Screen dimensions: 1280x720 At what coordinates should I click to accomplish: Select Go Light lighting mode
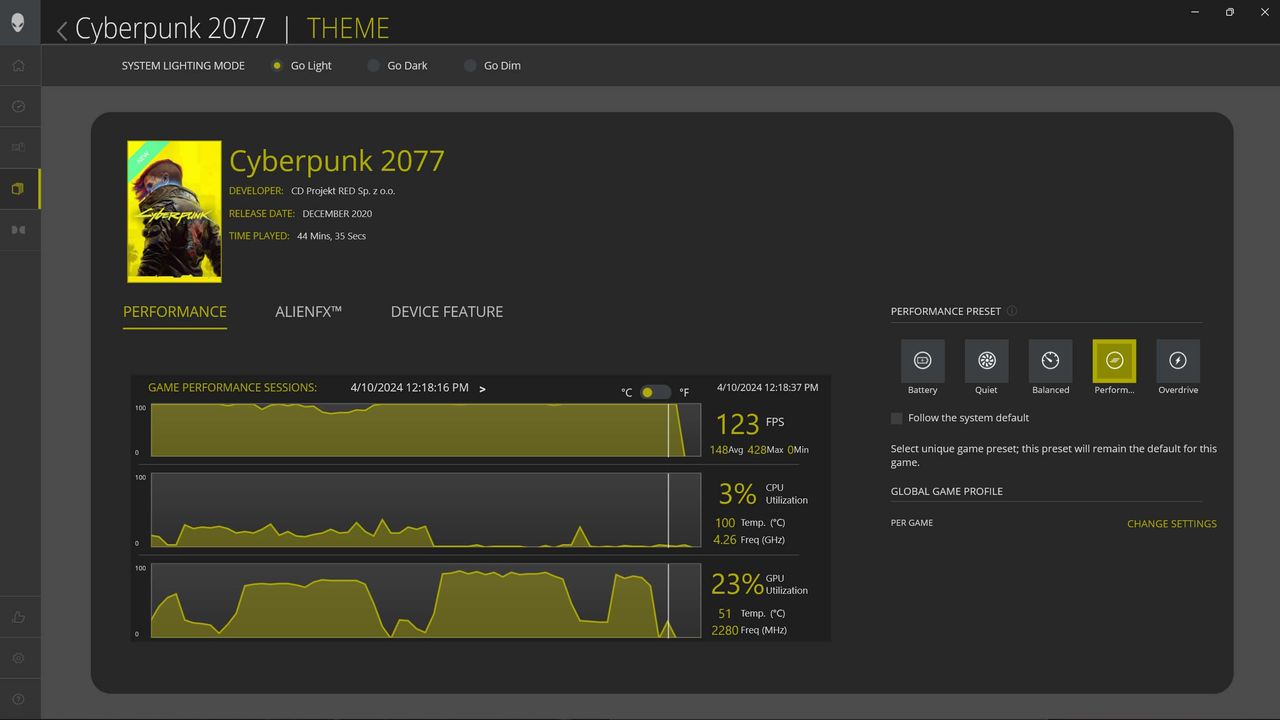pos(277,65)
